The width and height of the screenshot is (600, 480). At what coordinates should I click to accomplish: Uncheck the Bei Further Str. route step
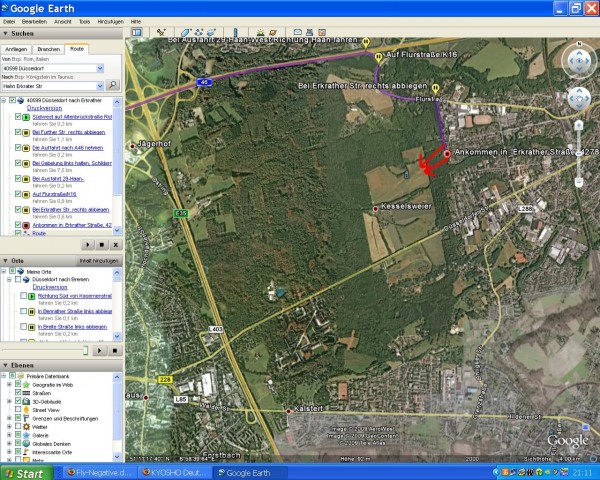(x=18, y=132)
